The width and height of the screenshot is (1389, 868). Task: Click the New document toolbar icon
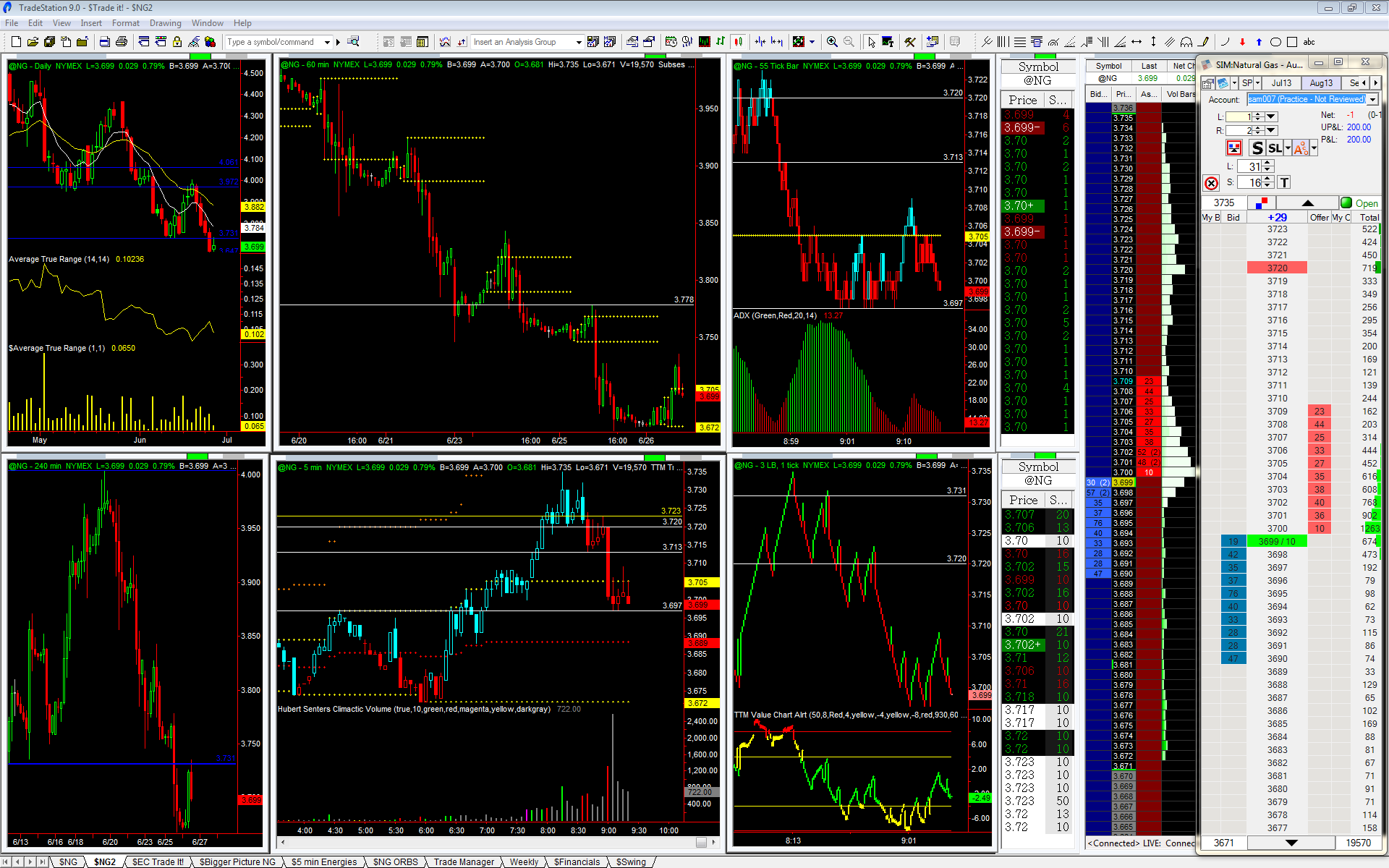[x=16, y=42]
